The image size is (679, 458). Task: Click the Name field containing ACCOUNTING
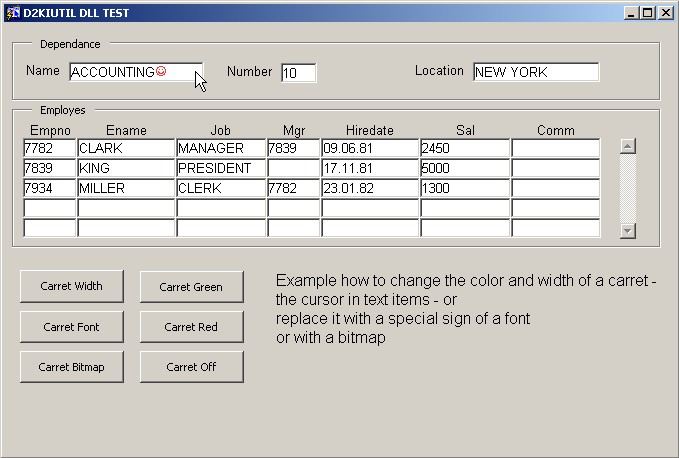pyautogui.click(x=136, y=72)
